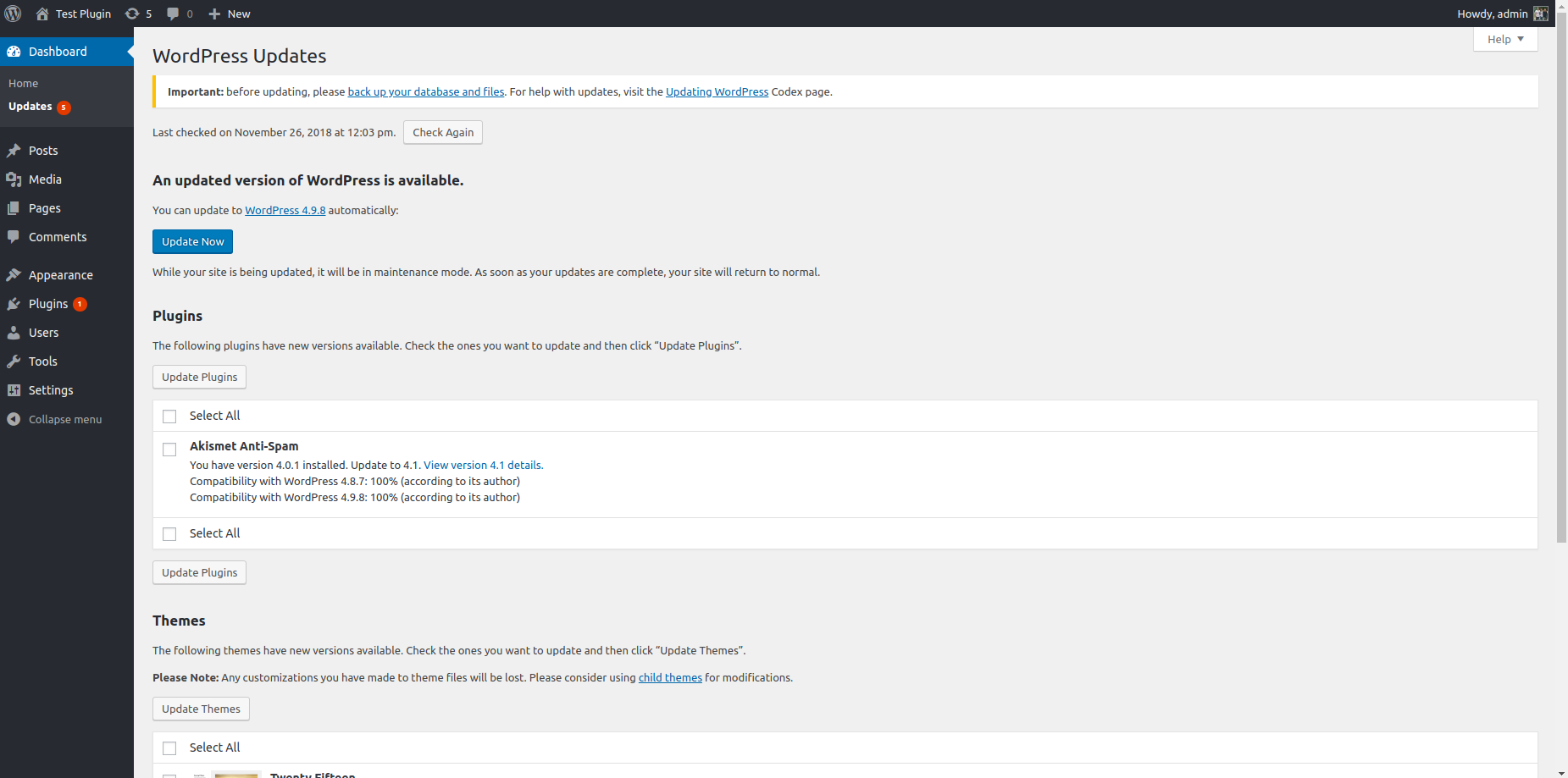1568x778 pixels.
Task: Click the Update Themes button
Action: pos(201,709)
